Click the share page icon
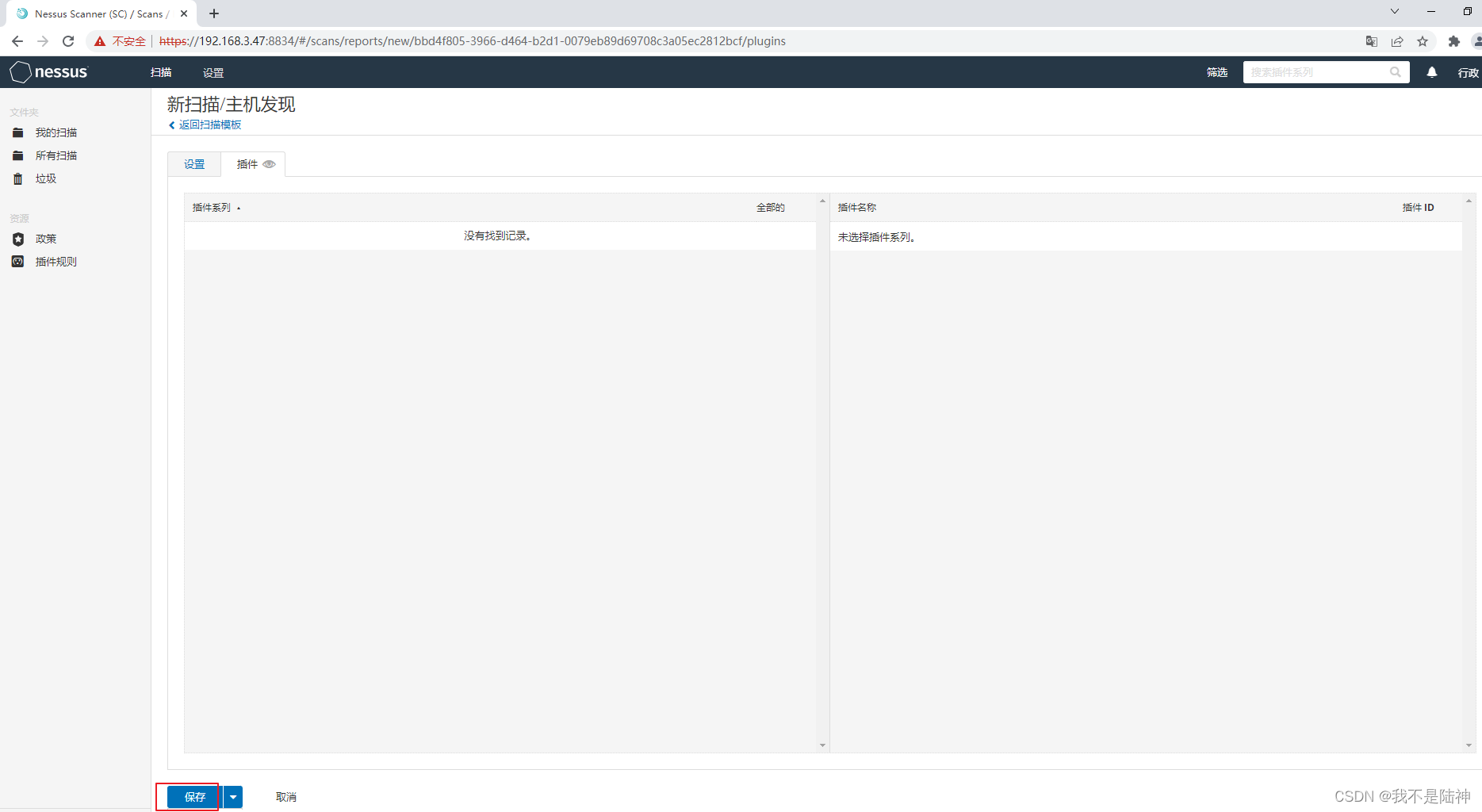The width and height of the screenshot is (1482, 812). (1397, 41)
